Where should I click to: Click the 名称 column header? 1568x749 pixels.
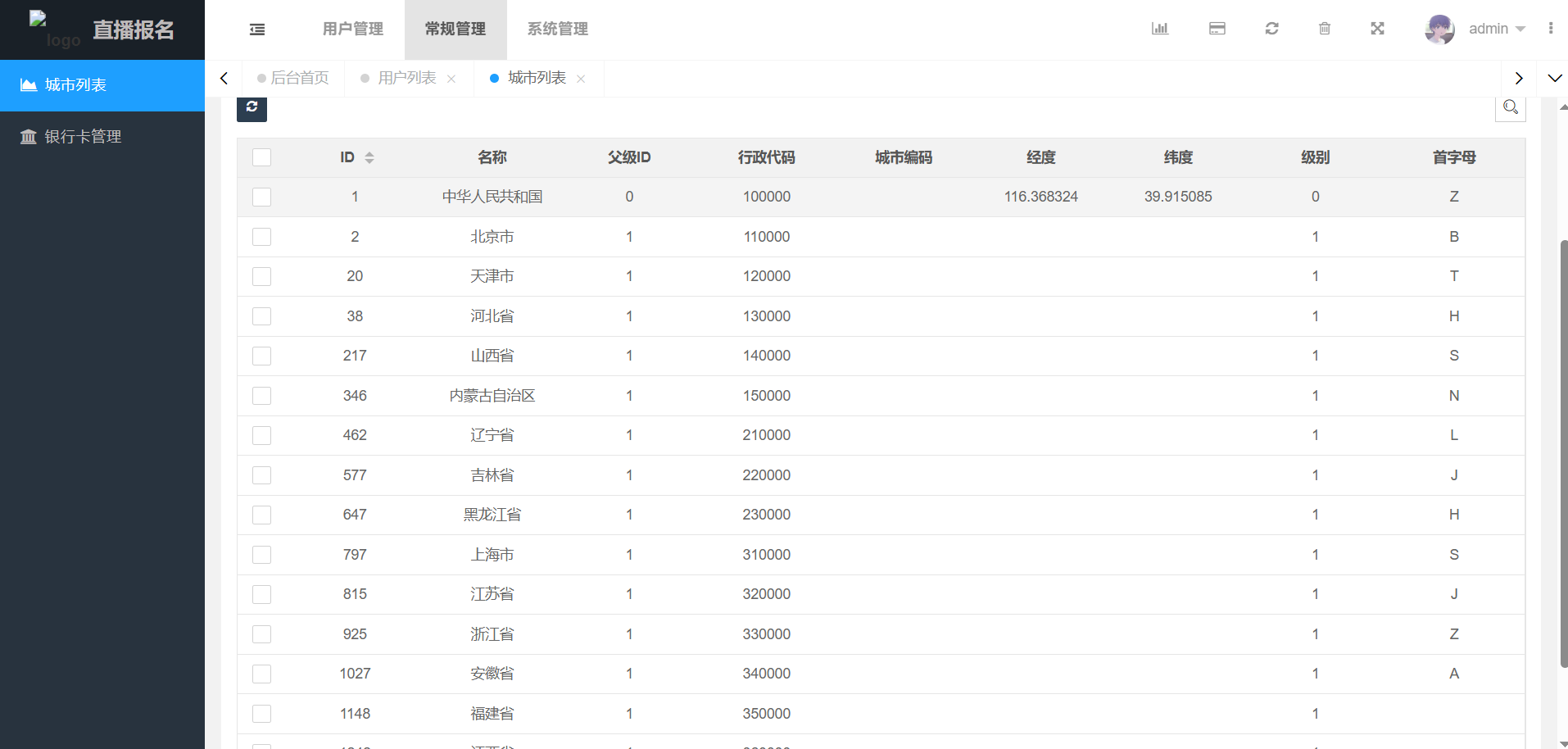[492, 157]
